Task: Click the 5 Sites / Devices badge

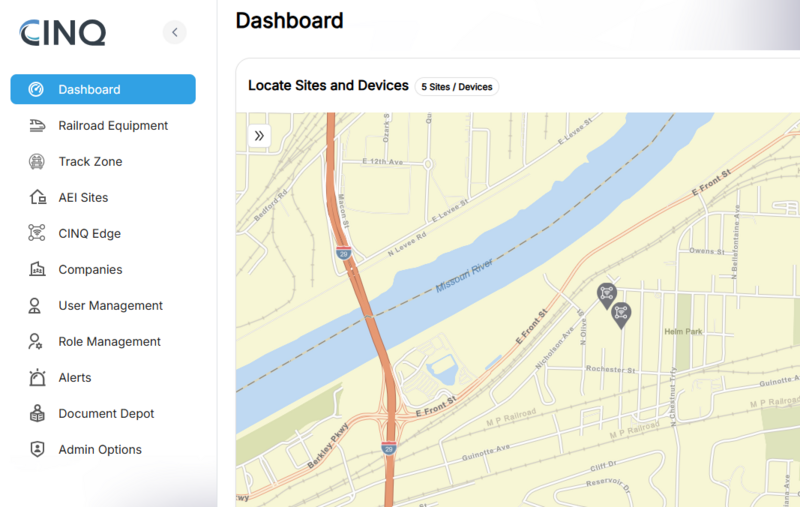Action: pyautogui.click(x=457, y=87)
